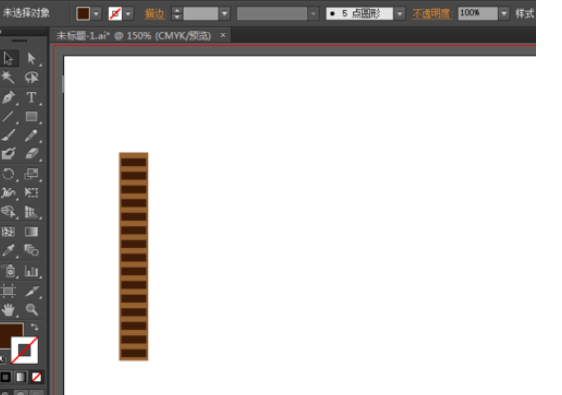Screen dimensions: 562x395
Task: Select the Artboard tool
Action: 8,291
